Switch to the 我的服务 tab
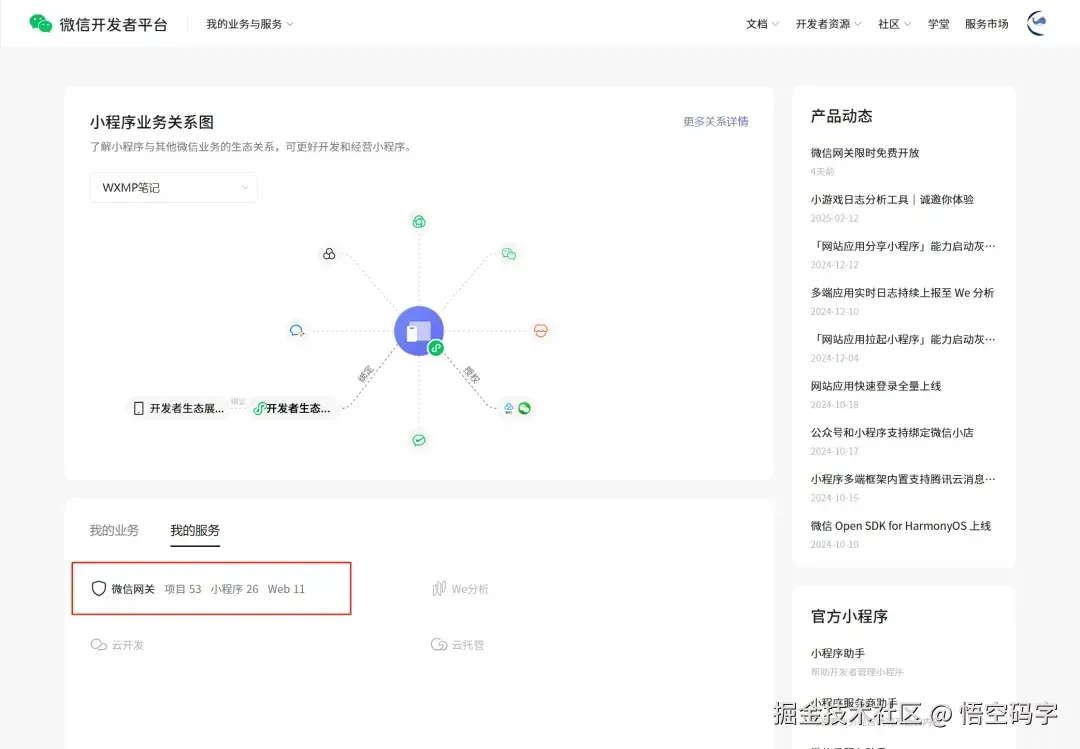Viewport: 1080px width, 749px height. pos(195,531)
